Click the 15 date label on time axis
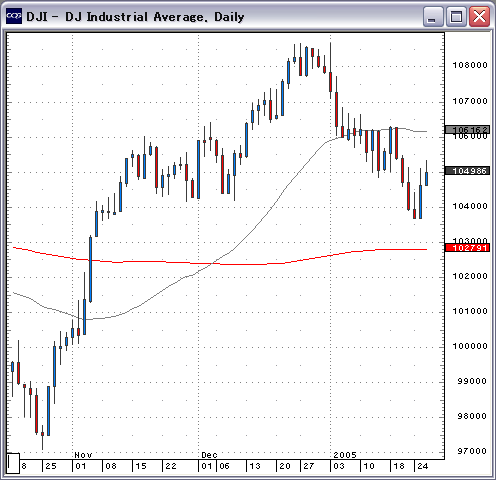 coord(141,466)
